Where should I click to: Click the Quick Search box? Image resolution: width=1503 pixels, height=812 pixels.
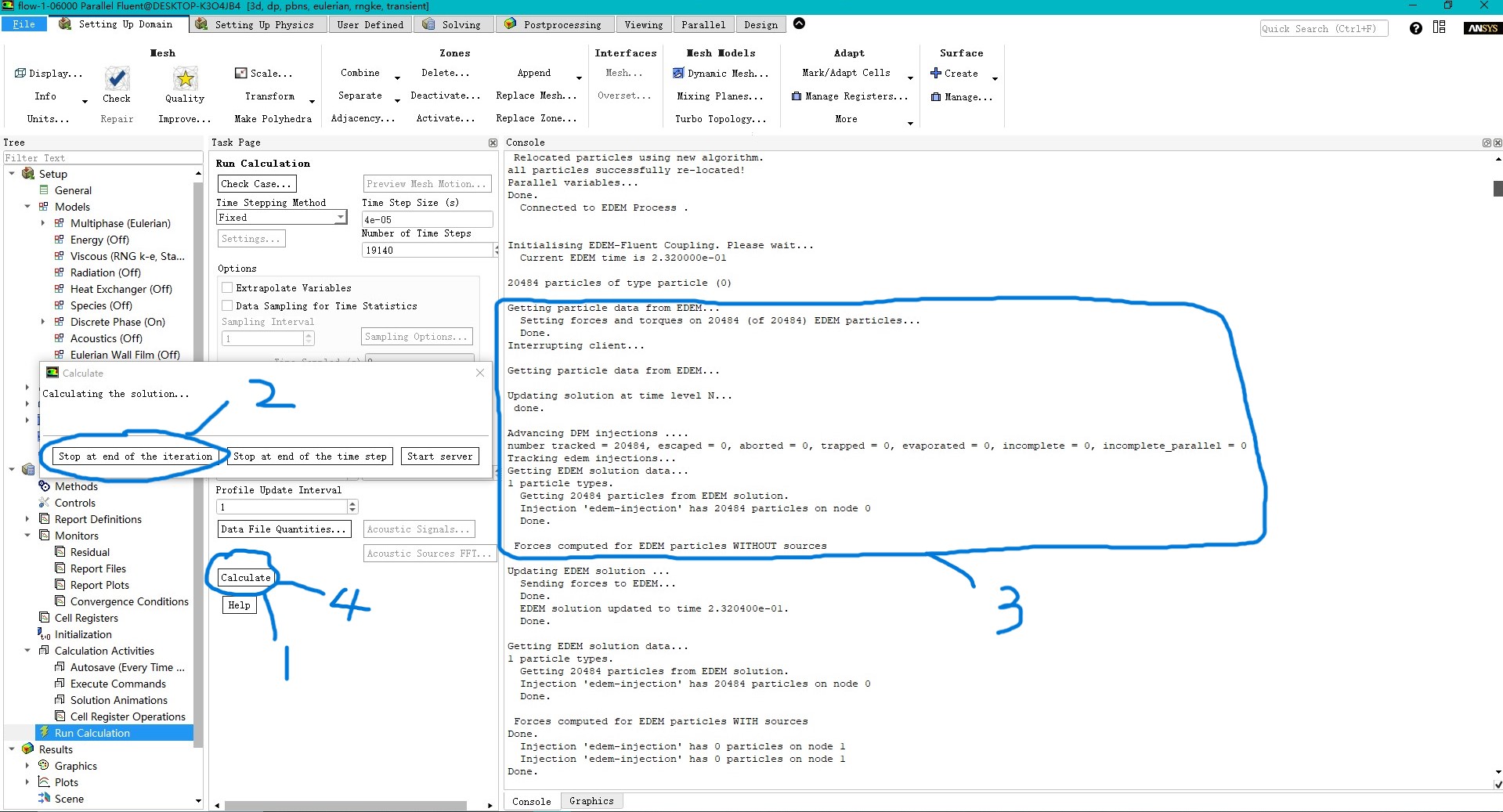(x=1324, y=29)
